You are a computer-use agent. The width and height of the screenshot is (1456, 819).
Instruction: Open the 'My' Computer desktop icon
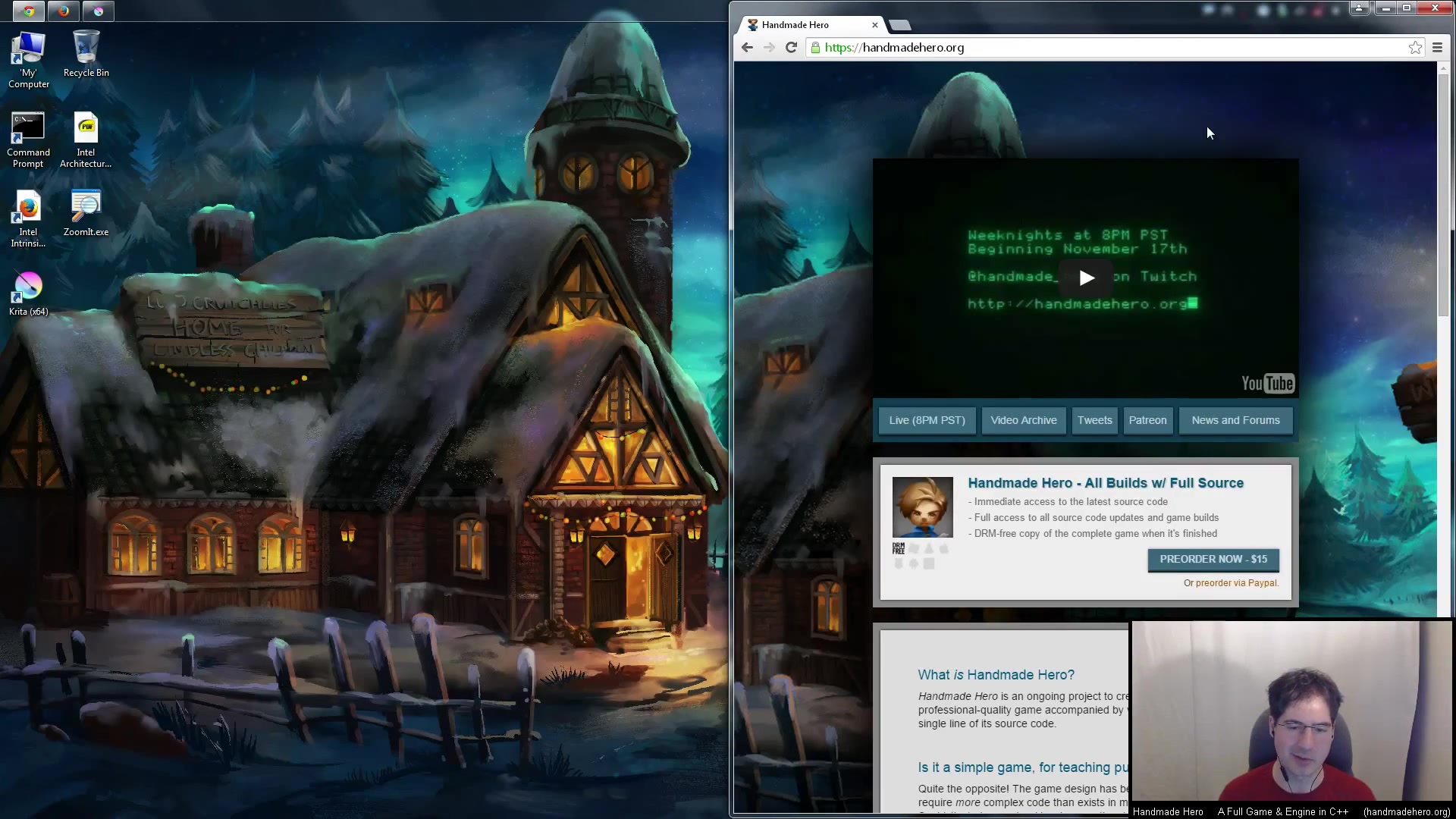(x=29, y=61)
